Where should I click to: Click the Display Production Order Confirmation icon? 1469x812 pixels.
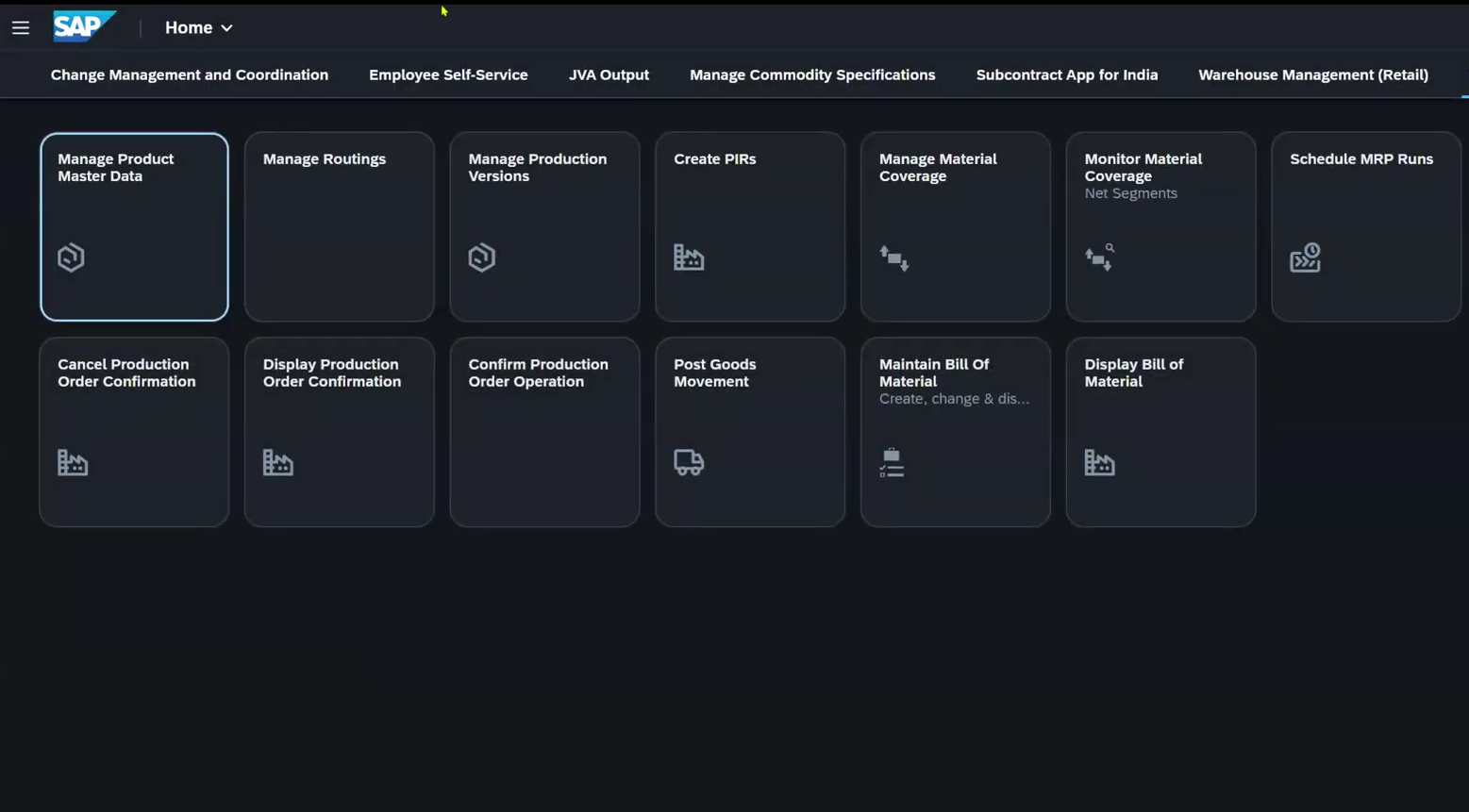tap(278, 463)
